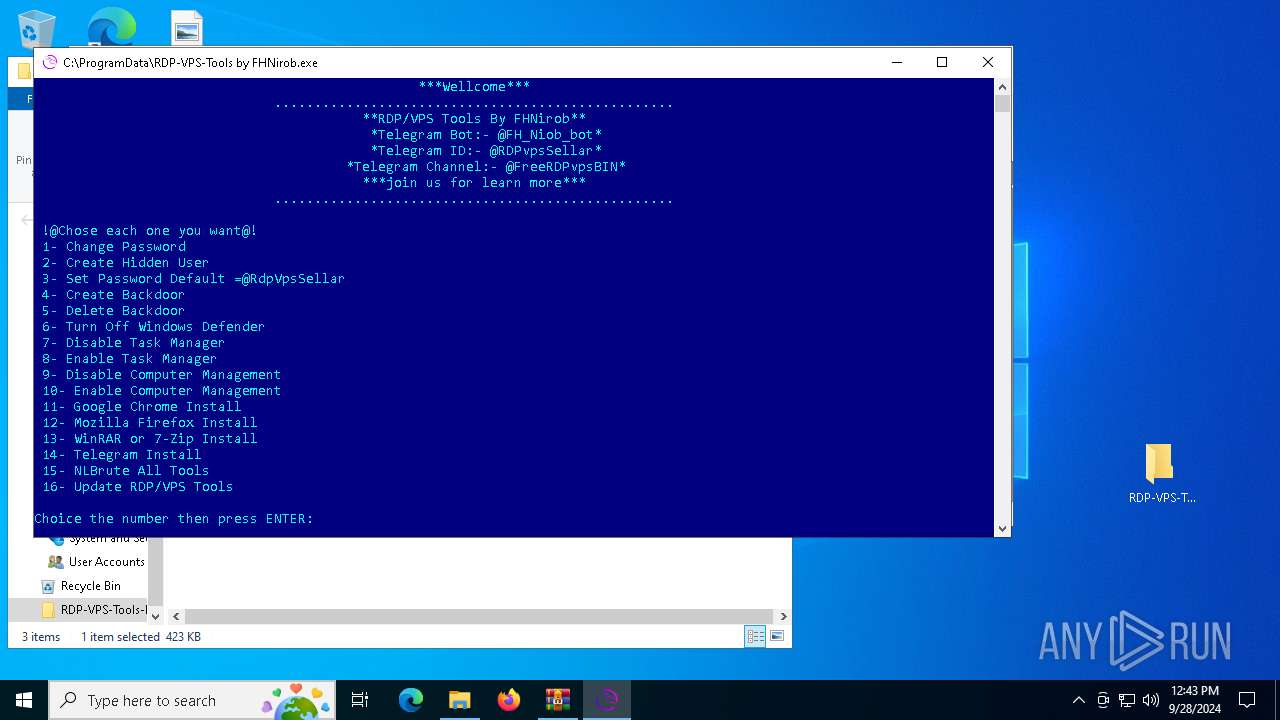
Task: Click the '4- Create Backdoor' line
Action: pyautogui.click(x=113, y=294)
